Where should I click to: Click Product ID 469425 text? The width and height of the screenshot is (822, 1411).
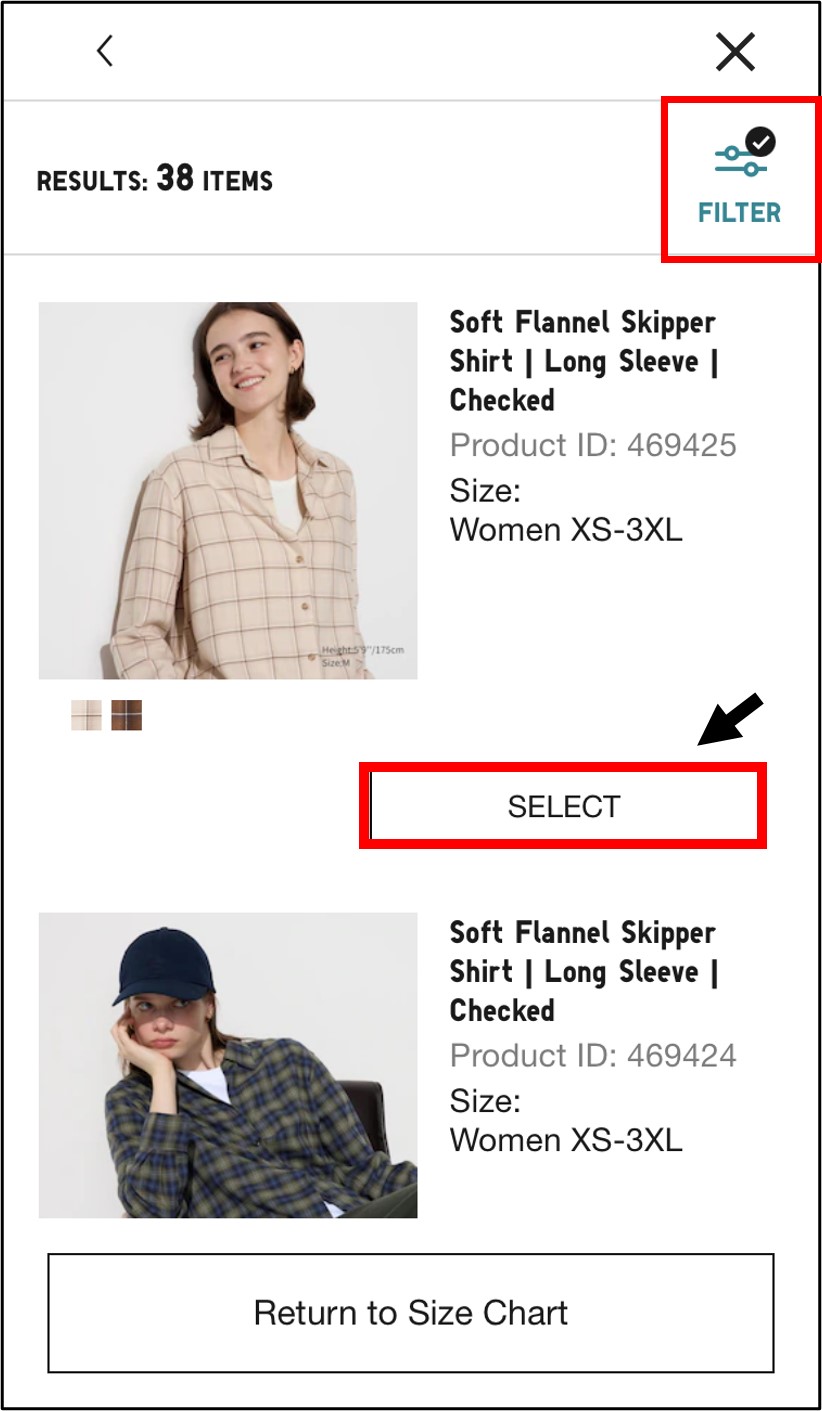click(x=593, y=445)
